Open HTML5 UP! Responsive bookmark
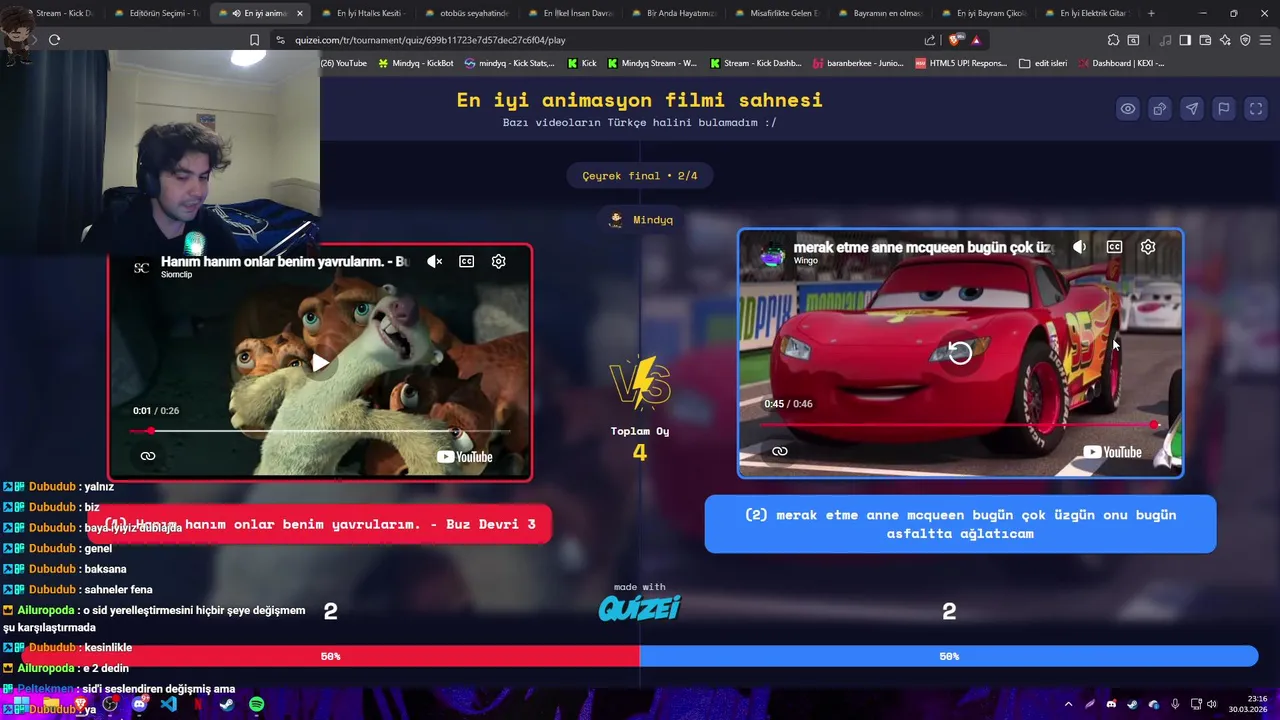The image size is (1280, 720). pos(960,63)
